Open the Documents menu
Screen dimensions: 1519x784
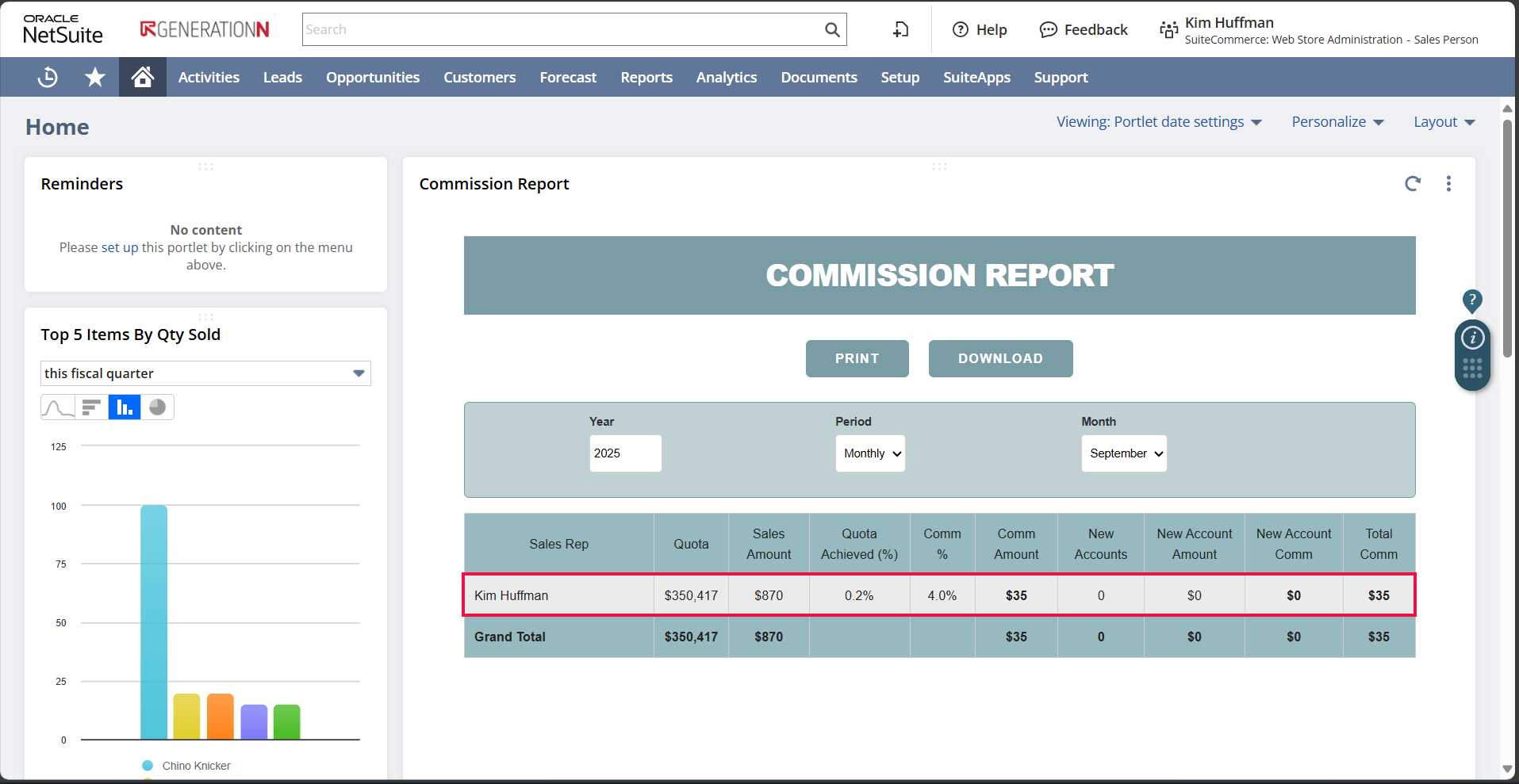(819, 77)
